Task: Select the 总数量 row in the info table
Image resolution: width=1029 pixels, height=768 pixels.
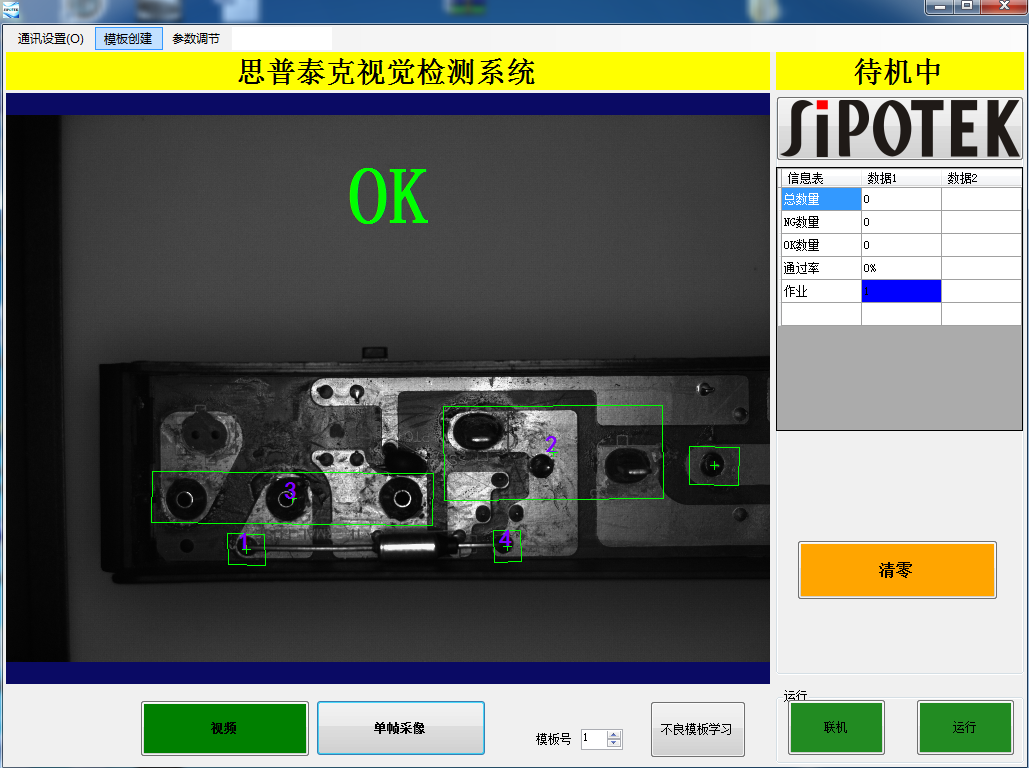Action: [x=900, y=199]
